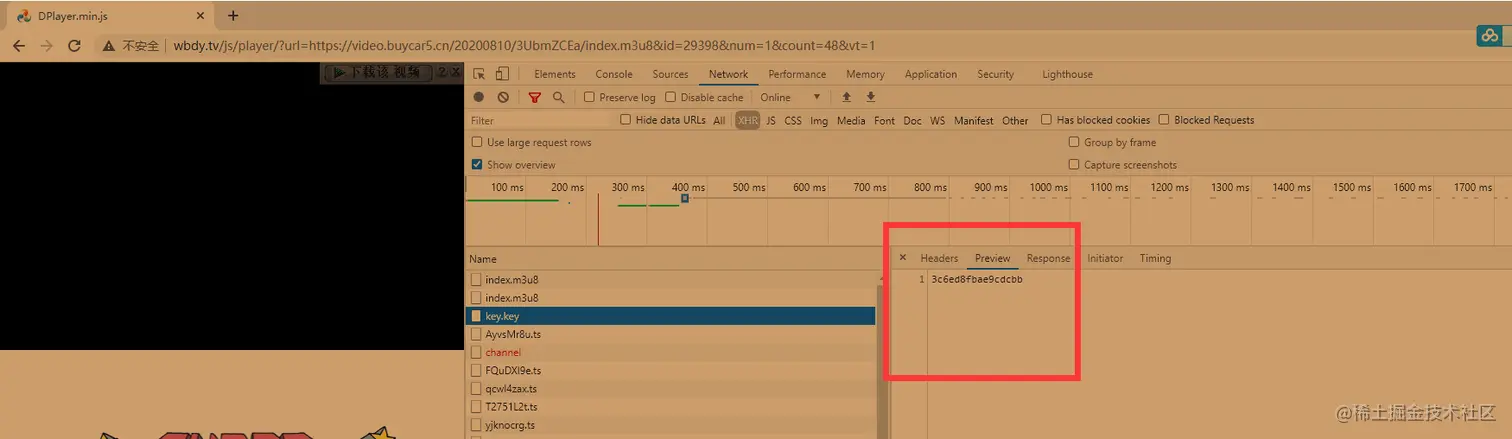Image resolution: width=1512 pixels, height=439 pixels.
Task: Select the inspect element picker icon
Action: 479,74
